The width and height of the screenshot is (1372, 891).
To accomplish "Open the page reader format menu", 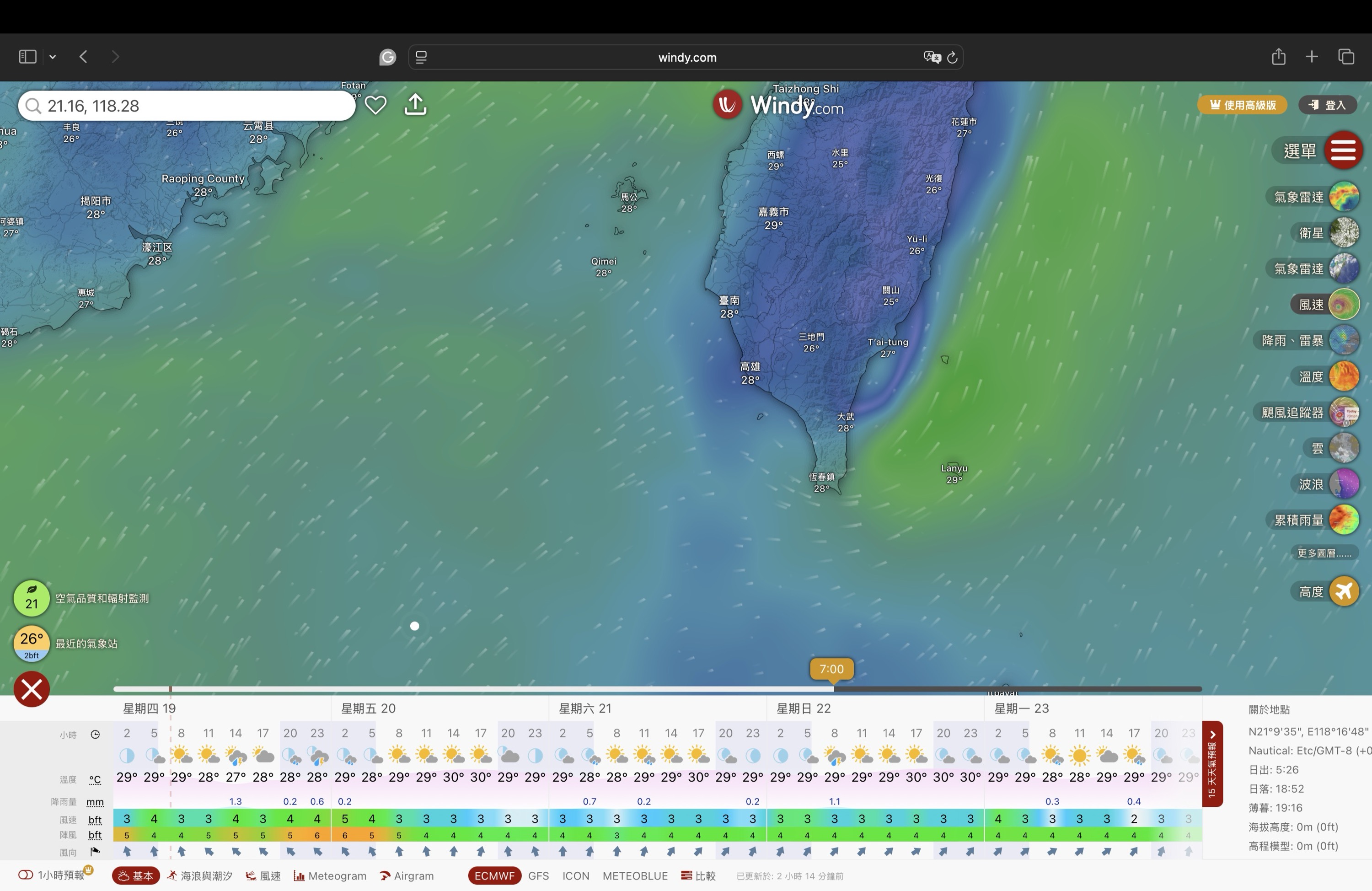I will pyautogui.click(x=421, y=57).
